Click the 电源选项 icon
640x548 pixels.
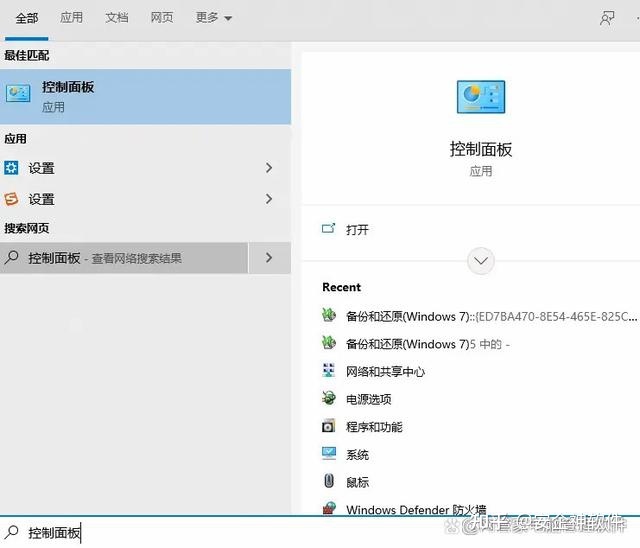point(329,398)
